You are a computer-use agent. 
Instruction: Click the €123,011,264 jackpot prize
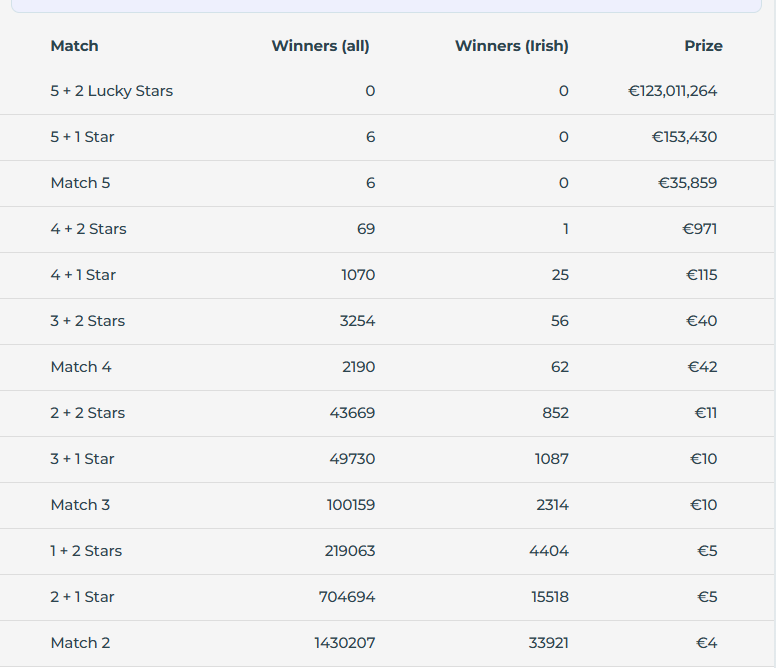673,91
